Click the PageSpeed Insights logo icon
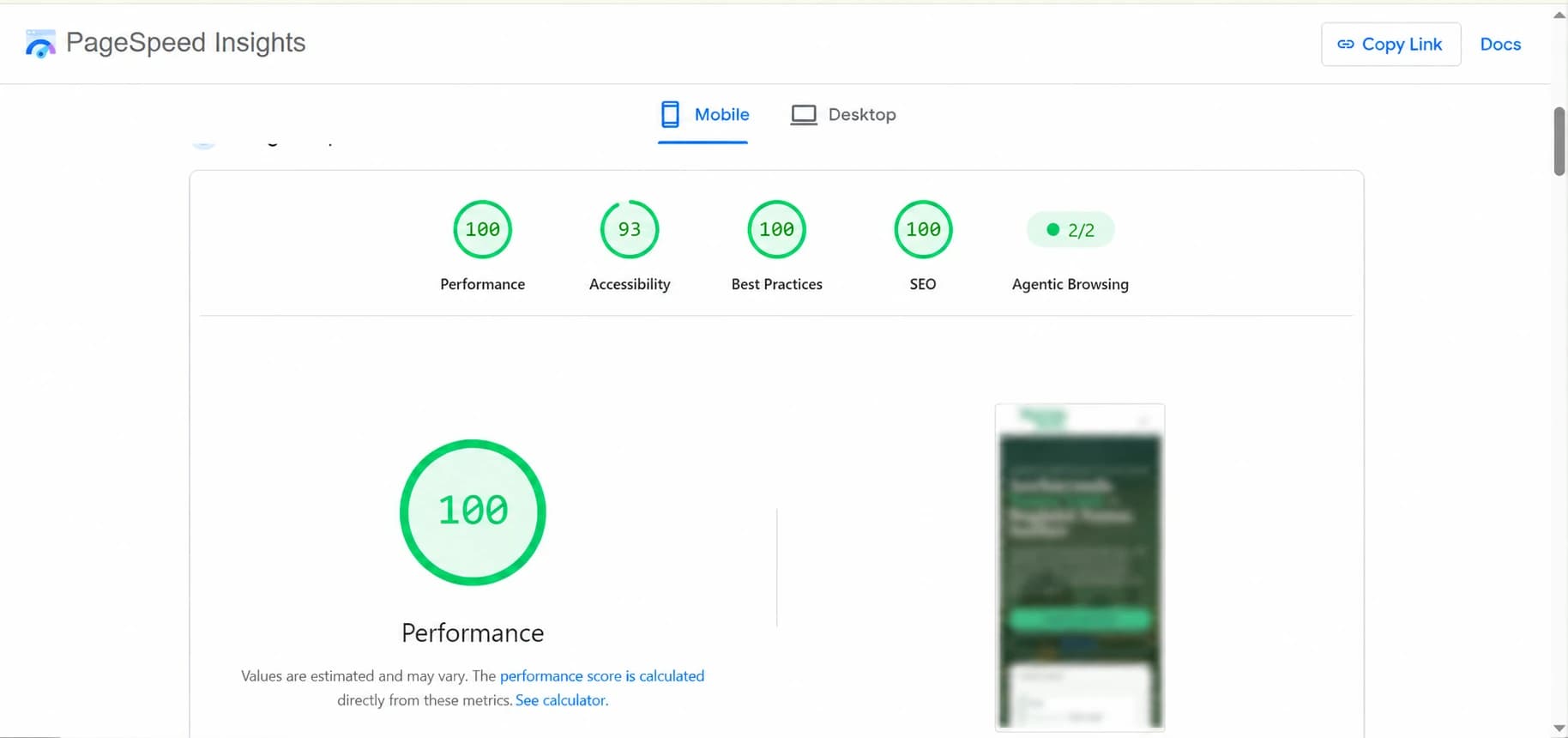 (x=40, y=43)
